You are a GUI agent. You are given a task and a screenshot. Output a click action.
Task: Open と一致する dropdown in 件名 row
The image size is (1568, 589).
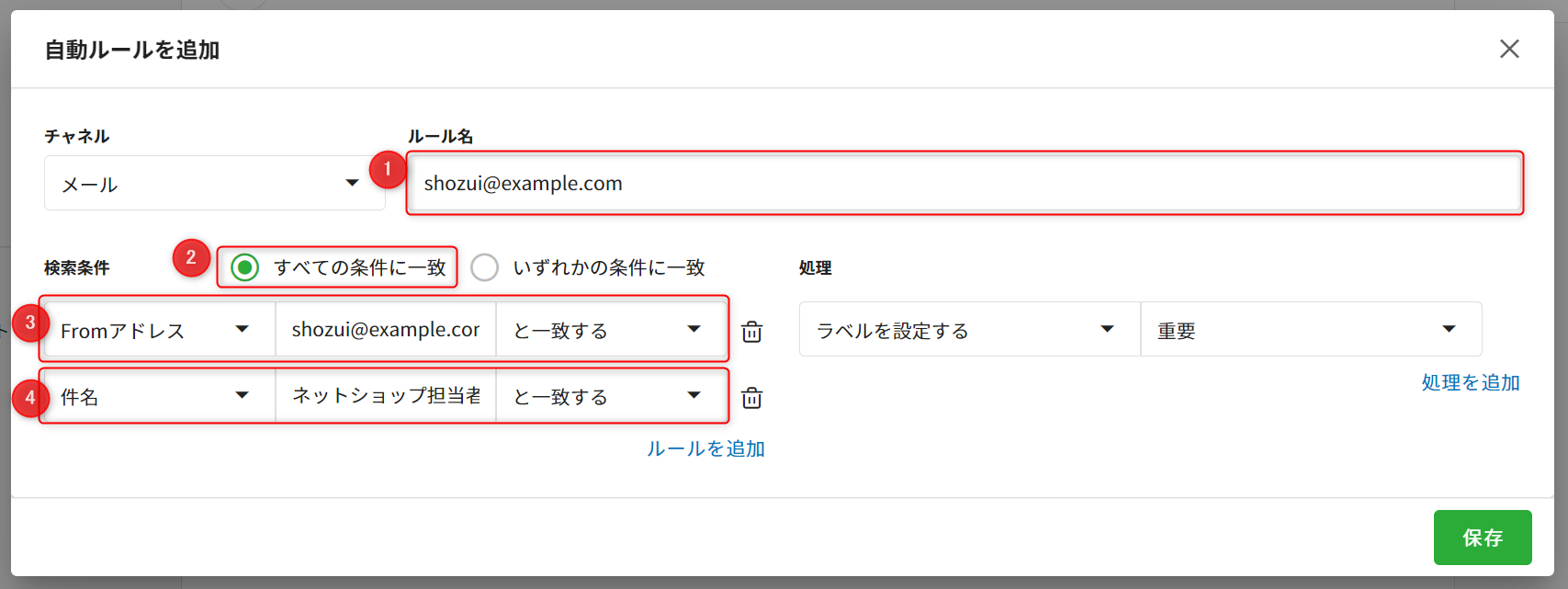610,396
